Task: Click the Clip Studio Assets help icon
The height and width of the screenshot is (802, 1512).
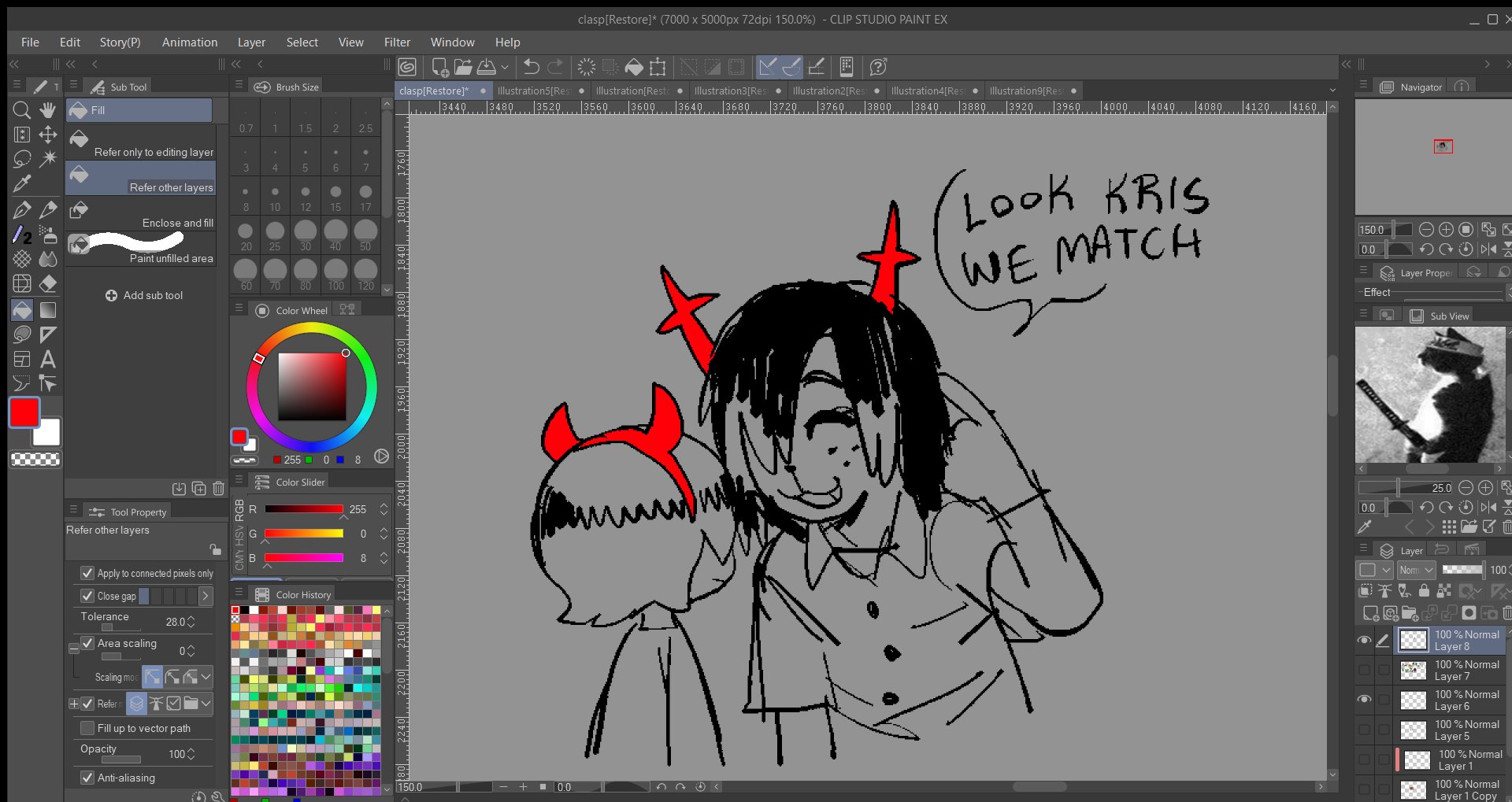Action: pos(878,67)
